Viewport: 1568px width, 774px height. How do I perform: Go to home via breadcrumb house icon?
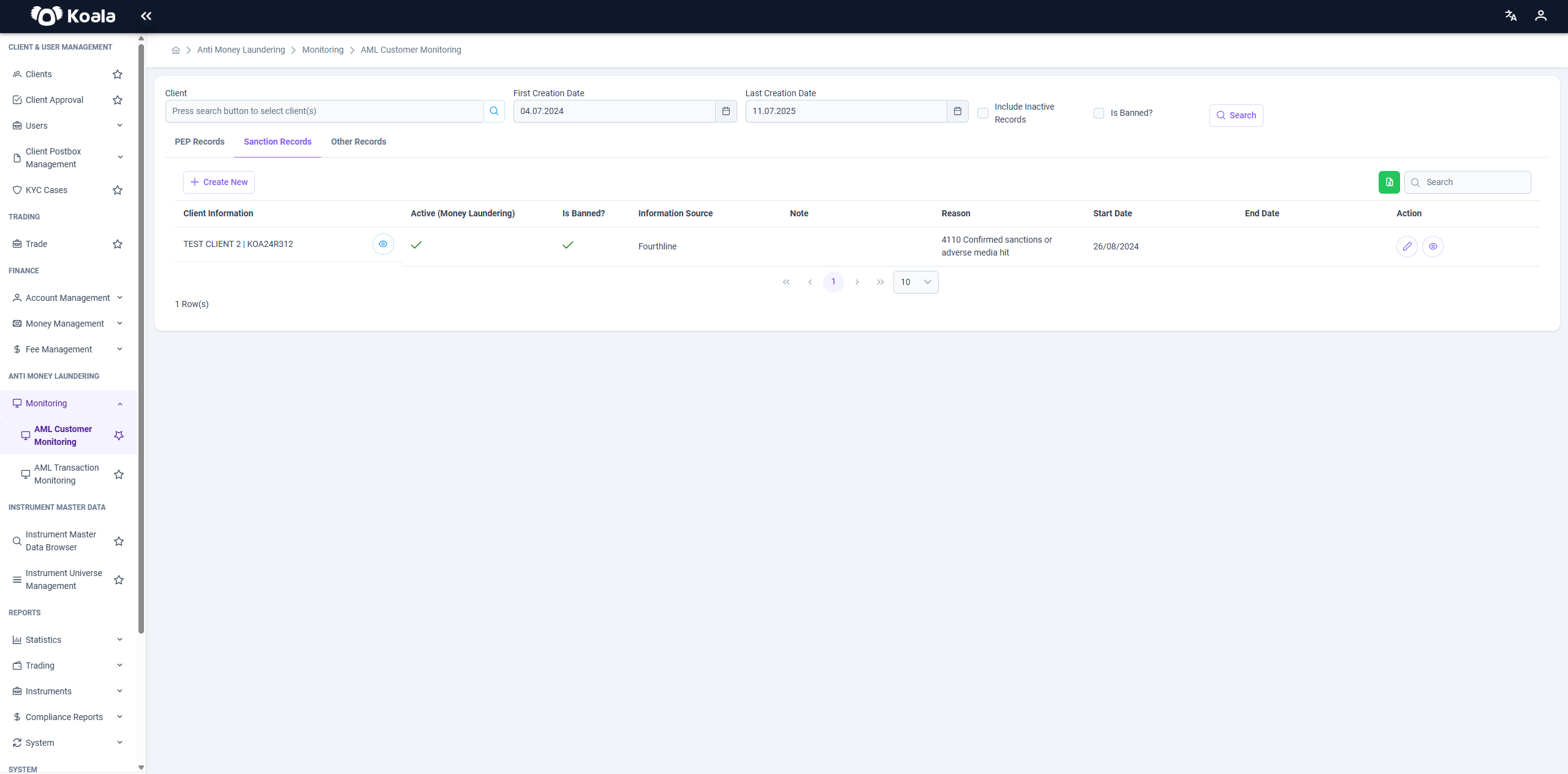(176, 50)
